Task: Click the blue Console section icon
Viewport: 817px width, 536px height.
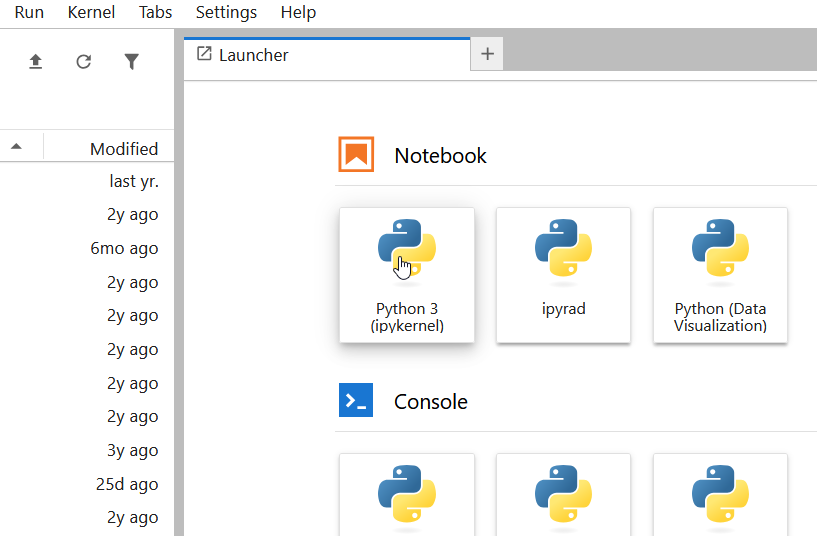Action: 356,400
